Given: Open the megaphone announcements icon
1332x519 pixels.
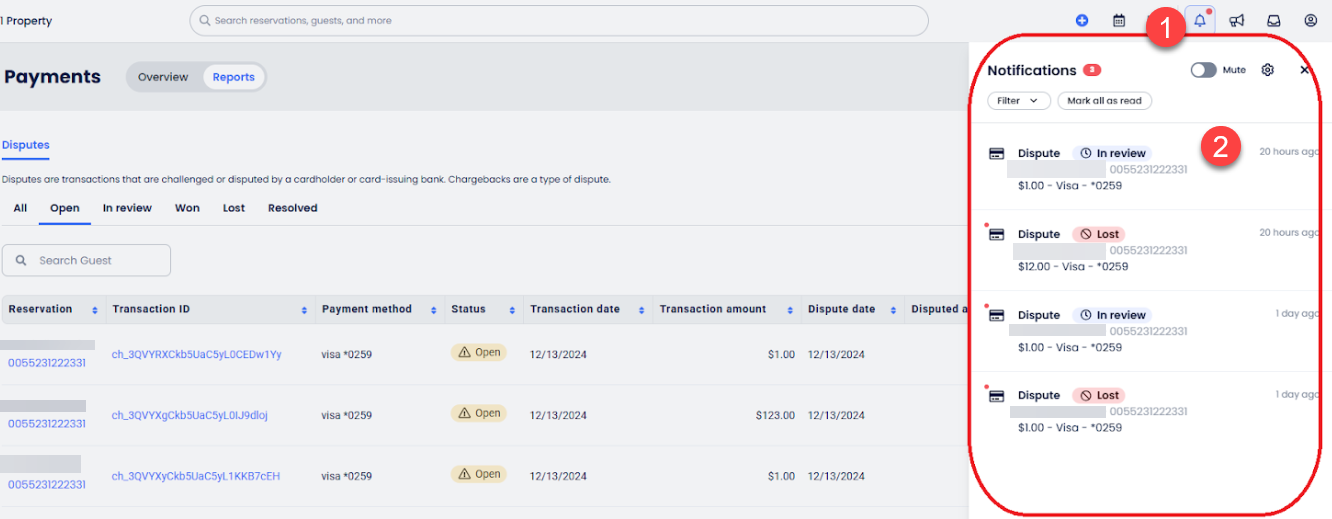Looking at the screenshot, I should coord(1237,20).
